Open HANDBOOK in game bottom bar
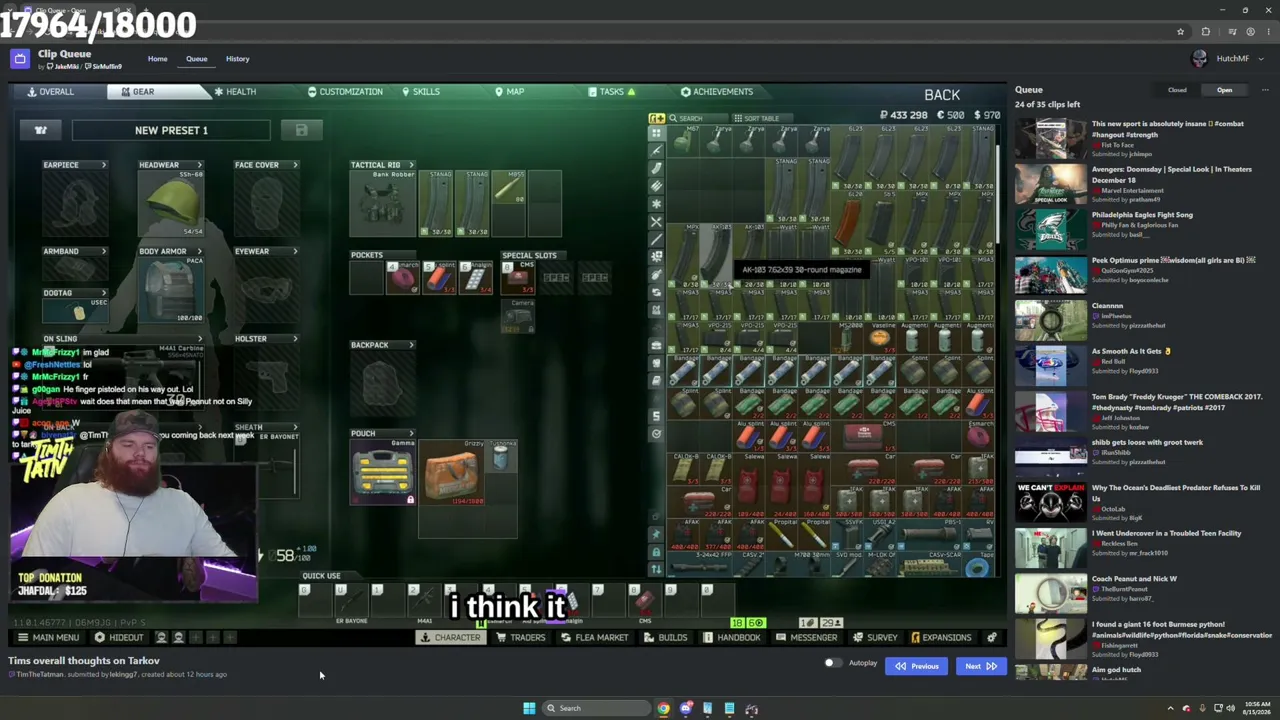Viewport: 1280px width, 720px height. tap(733, 637)
